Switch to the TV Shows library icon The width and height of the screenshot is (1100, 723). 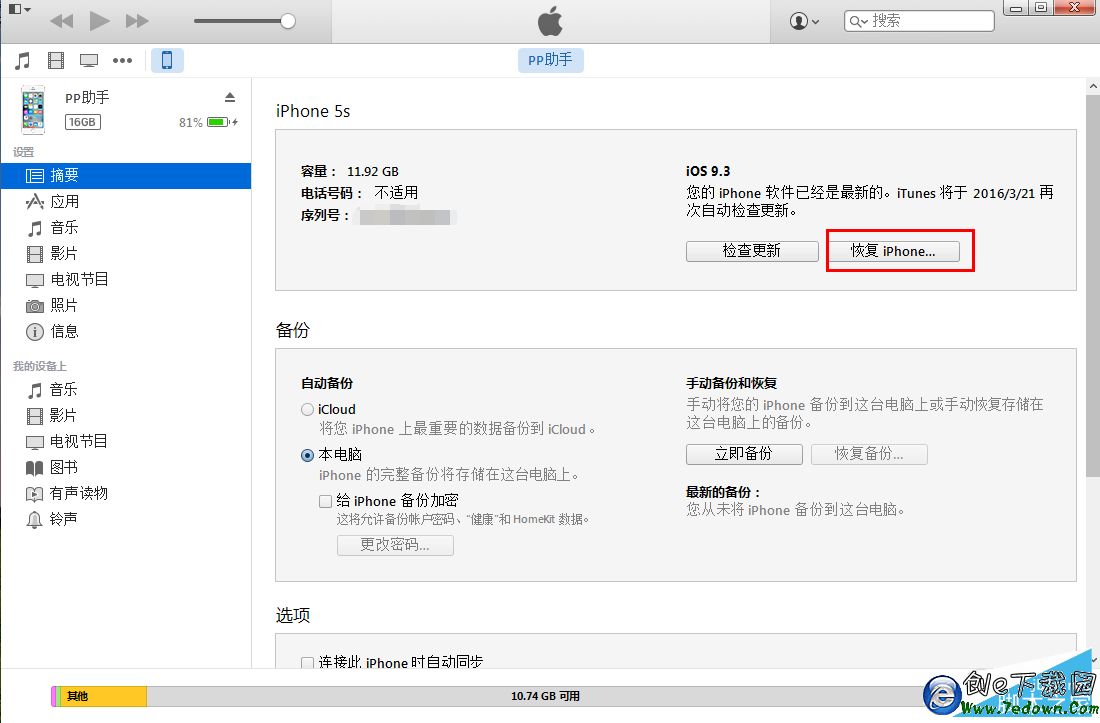coord(88,60)
